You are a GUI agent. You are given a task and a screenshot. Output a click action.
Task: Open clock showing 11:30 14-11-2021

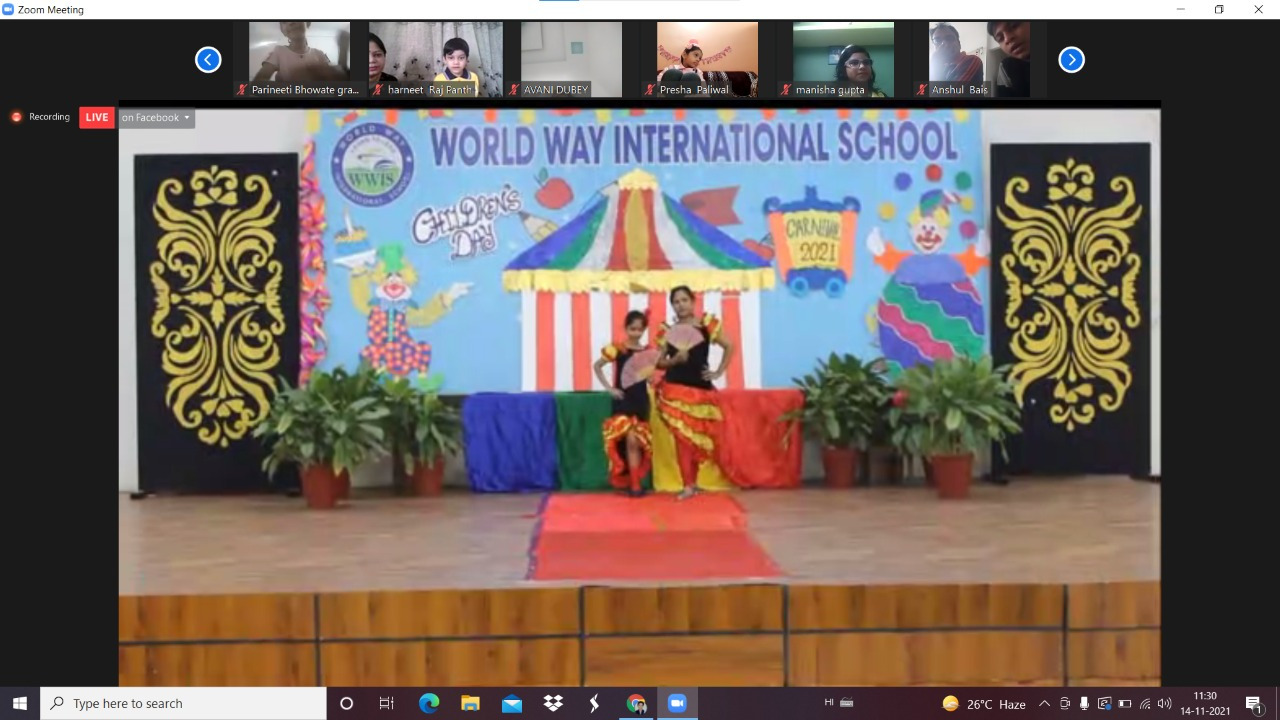point(1205,704)
